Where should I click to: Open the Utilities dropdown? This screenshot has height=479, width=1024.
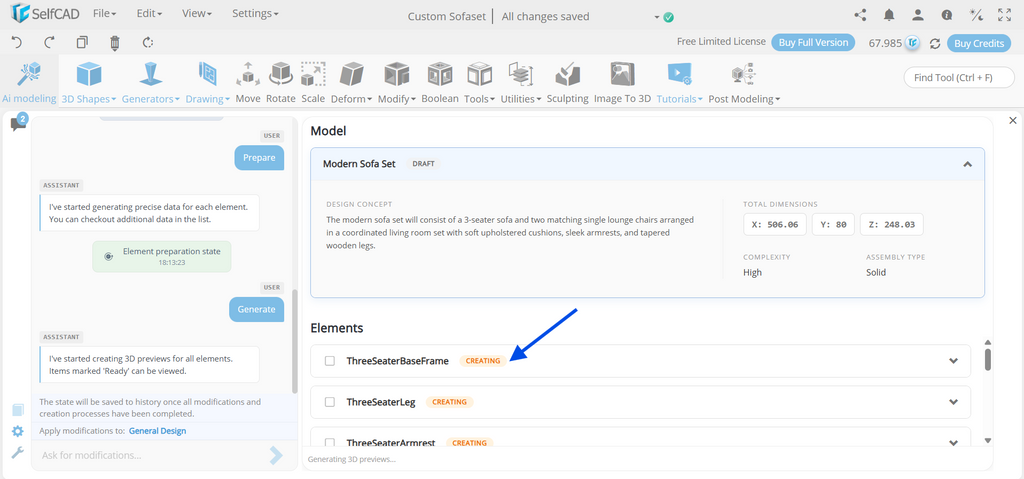[x=521, y=82]
